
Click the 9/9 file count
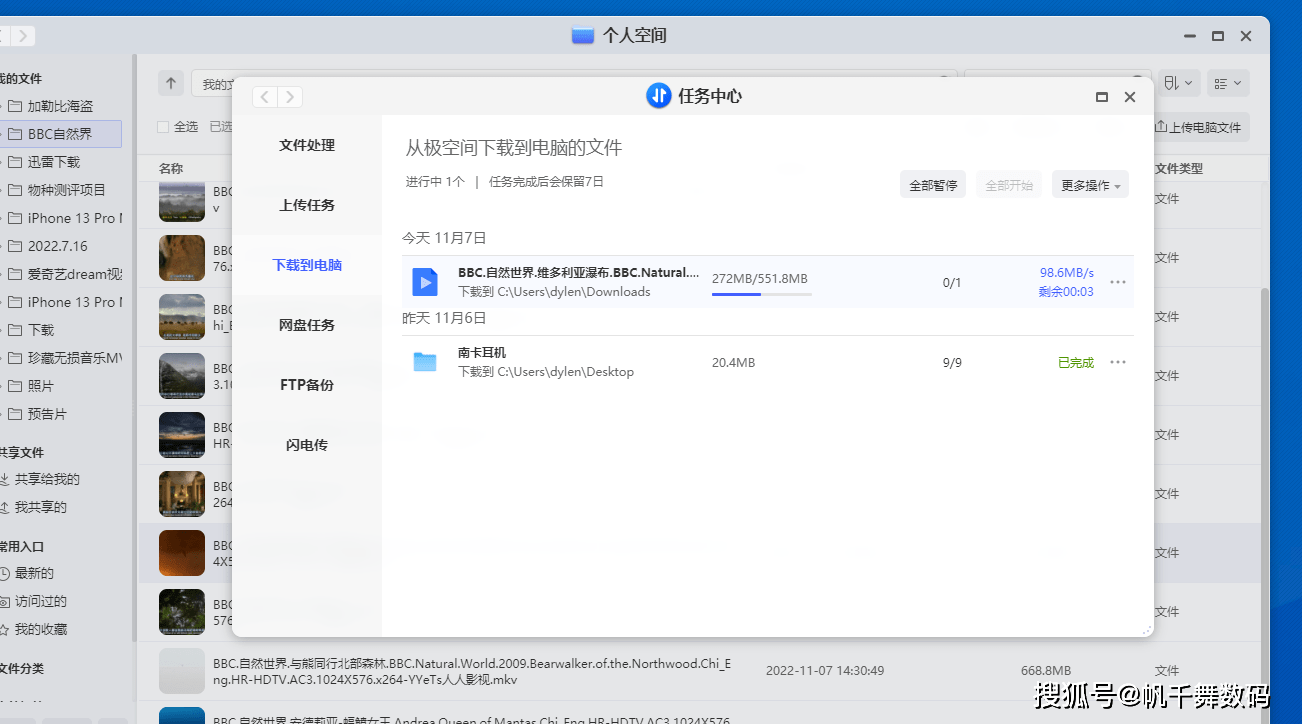(952, 363)
